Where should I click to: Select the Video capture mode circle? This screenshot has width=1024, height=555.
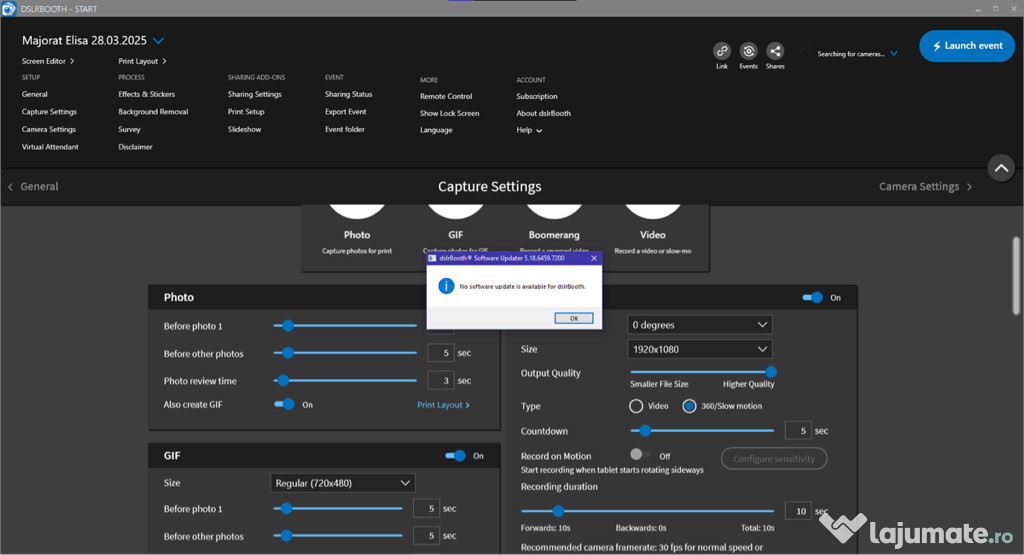click(x=652, y=211)
